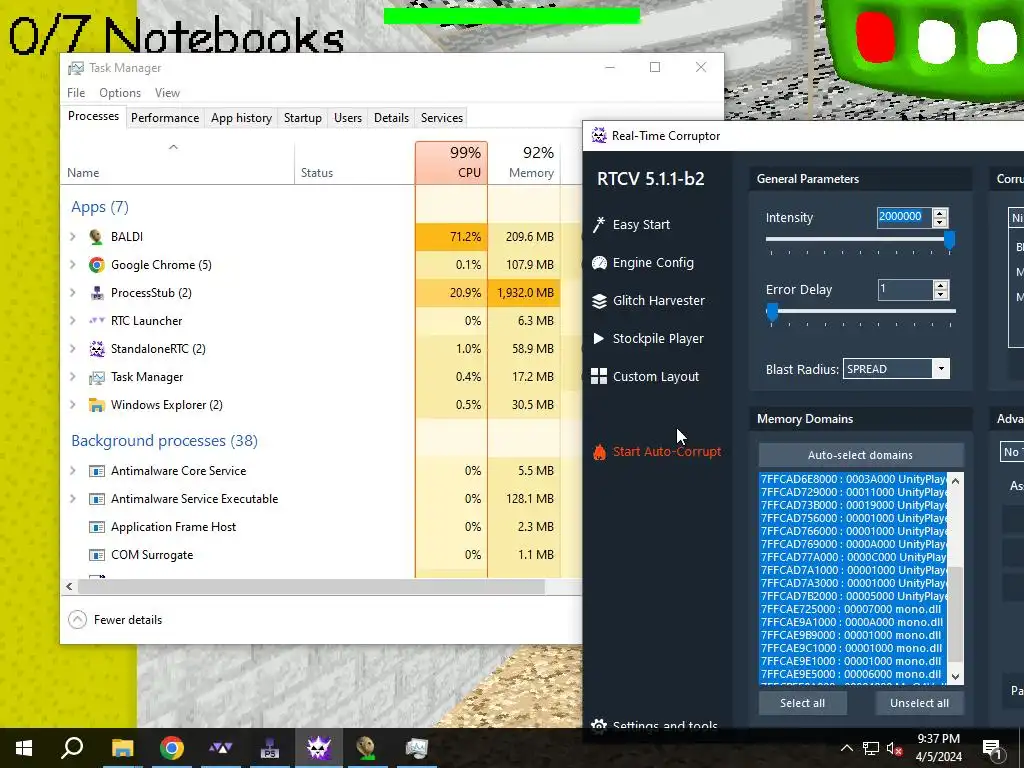This screenshot has height=768, width=1024.
Task: Switch to Real-Time Corruptor in taskbar
Action: pos(319,748)
